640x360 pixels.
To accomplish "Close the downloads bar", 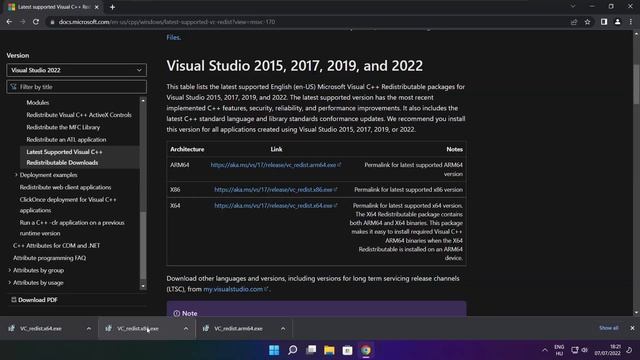I will tap(632, 328).
